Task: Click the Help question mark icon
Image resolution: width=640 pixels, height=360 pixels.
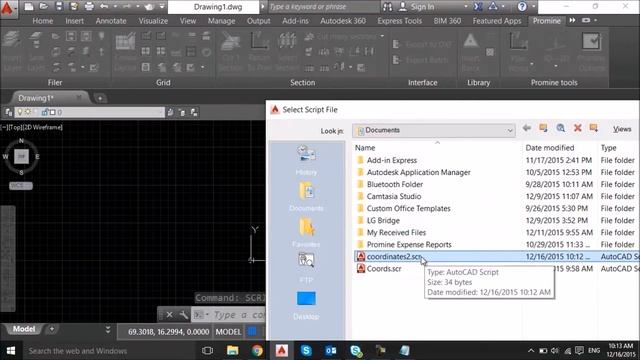Action: (522, 7)
